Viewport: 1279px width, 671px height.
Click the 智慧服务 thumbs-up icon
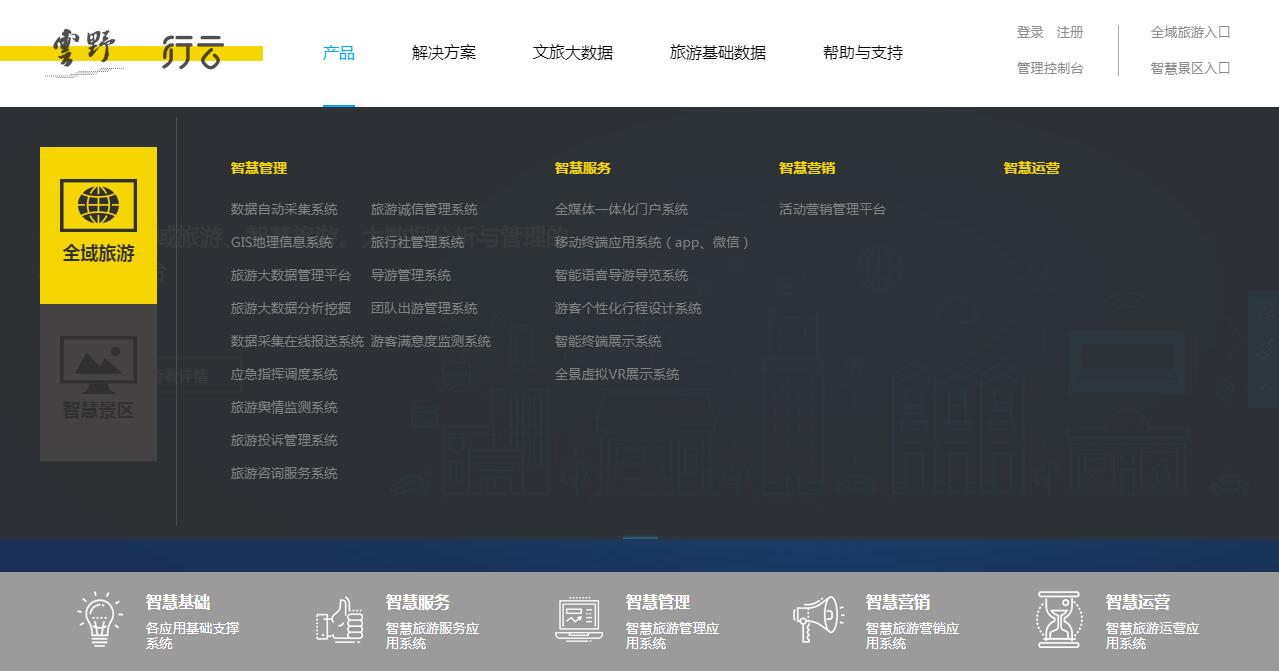[340, 620]
